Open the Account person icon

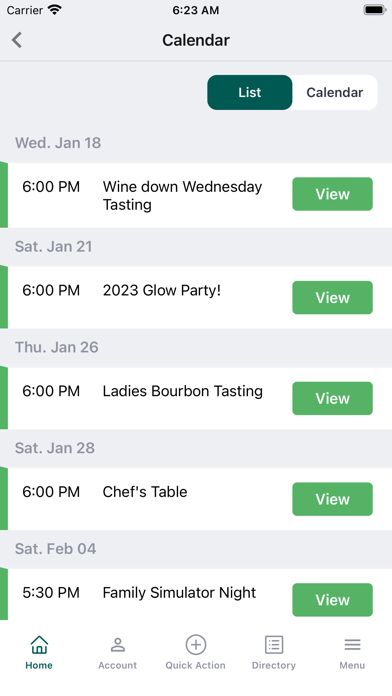pyautogui.click(x=118, y=645)
